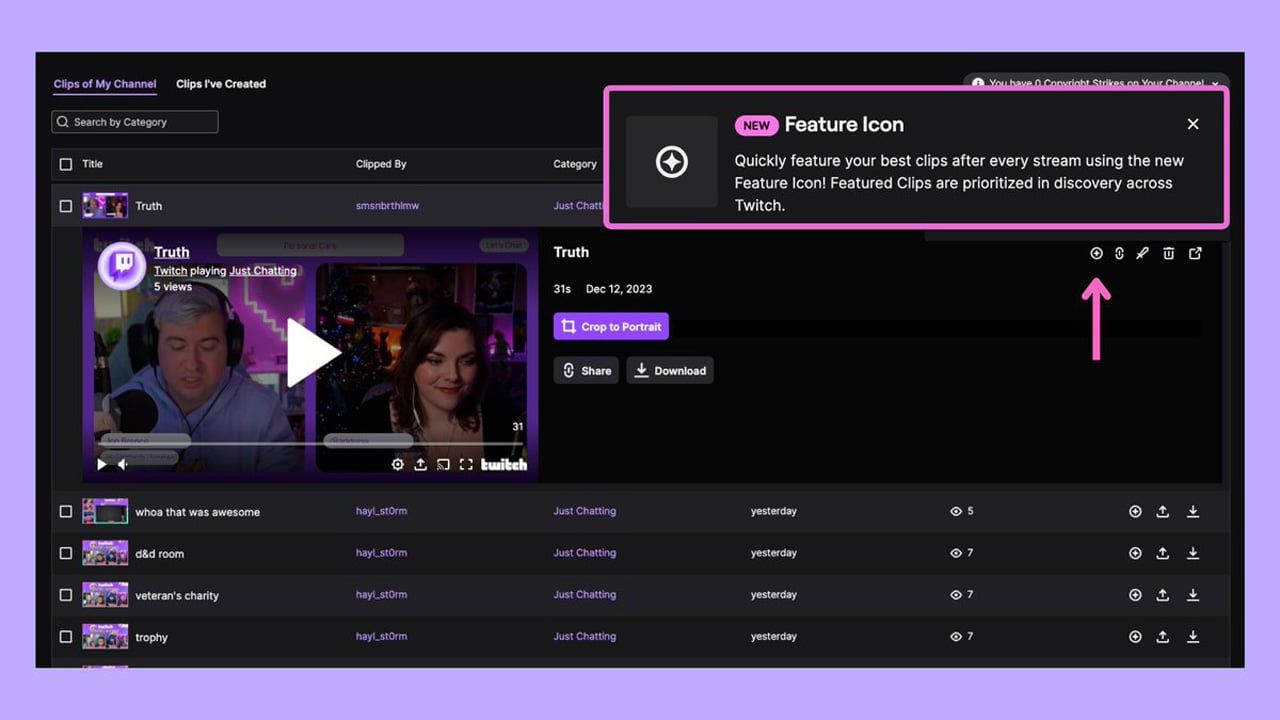
Task: Open Truth clip in new window icon
Action: pos(1195,254)
